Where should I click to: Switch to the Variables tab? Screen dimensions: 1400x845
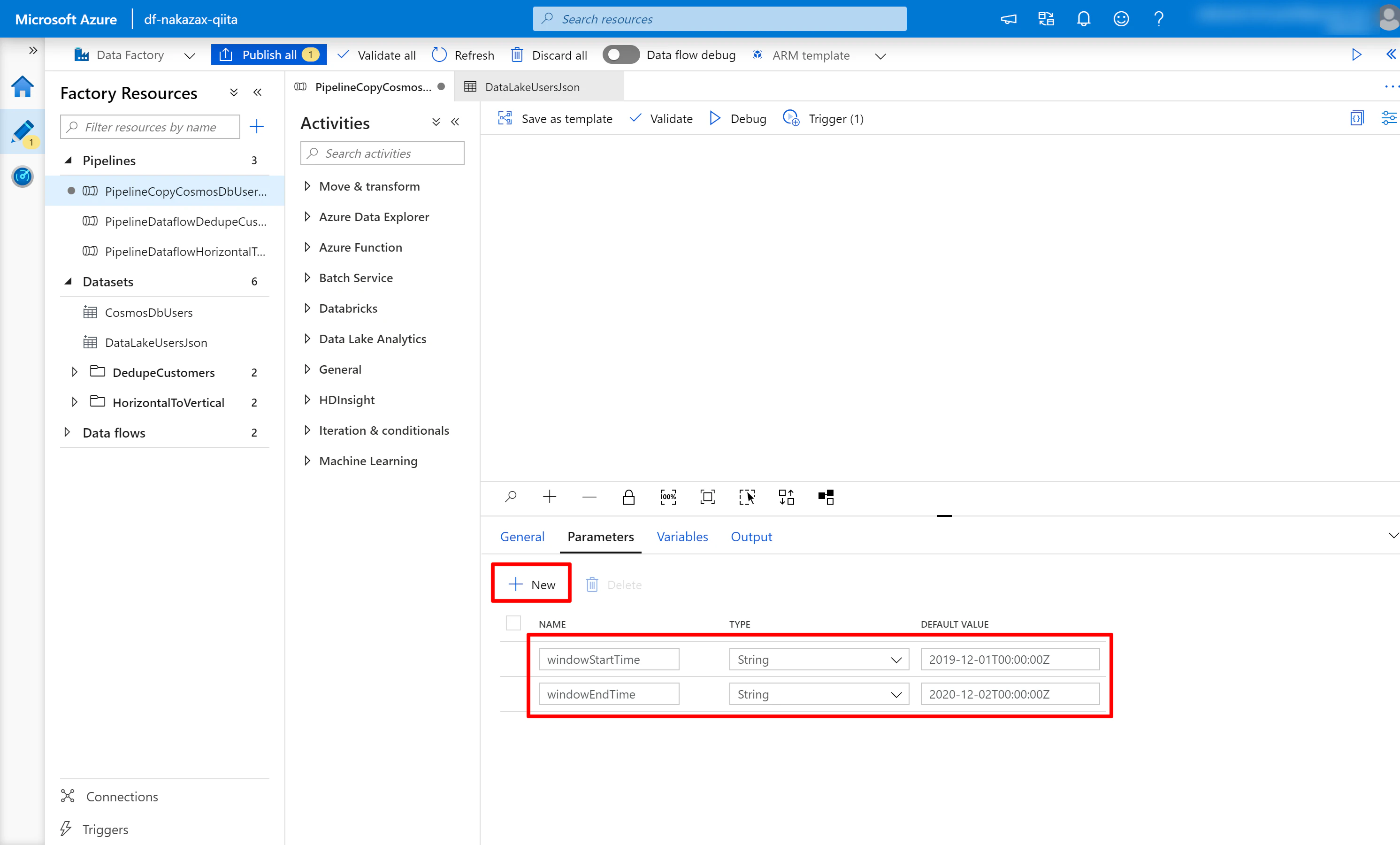pos(682,537)
